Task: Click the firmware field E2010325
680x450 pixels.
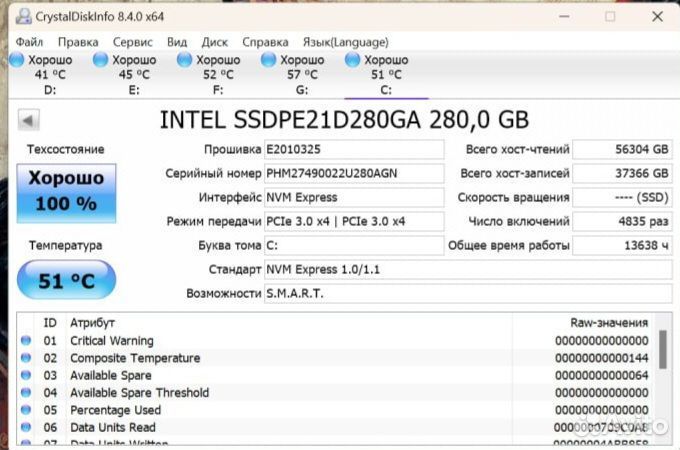Action: [354, 150]
